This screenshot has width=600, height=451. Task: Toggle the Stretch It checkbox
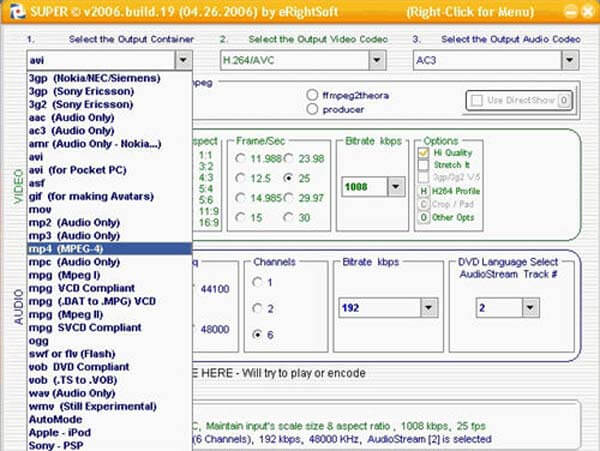(423, 165)
